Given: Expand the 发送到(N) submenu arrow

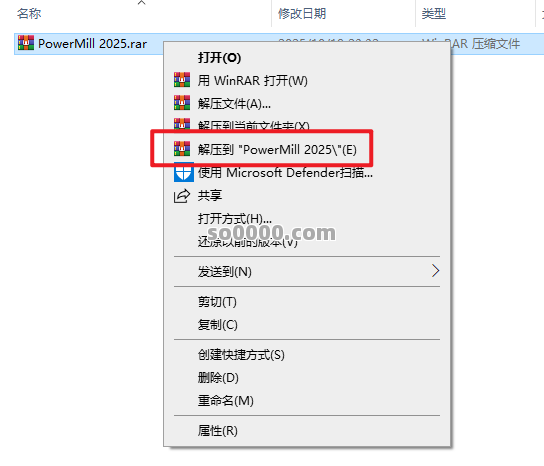Looking at the screenshot, I should click(435, 271).
